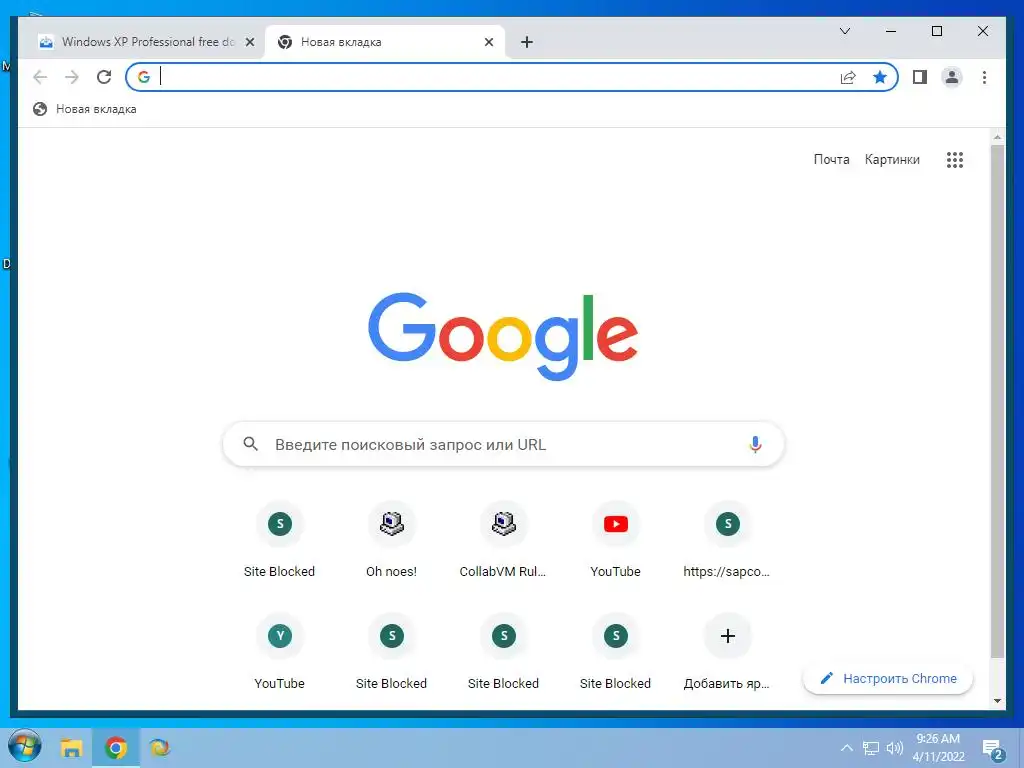Click Настроить Chrome button

click(888, 679)
